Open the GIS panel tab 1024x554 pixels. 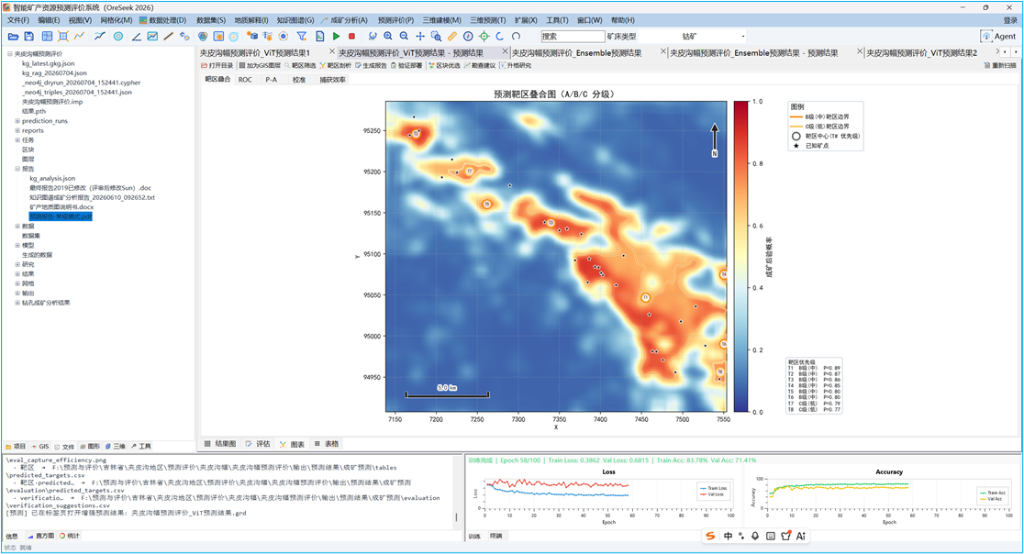[x=40, y=446]
